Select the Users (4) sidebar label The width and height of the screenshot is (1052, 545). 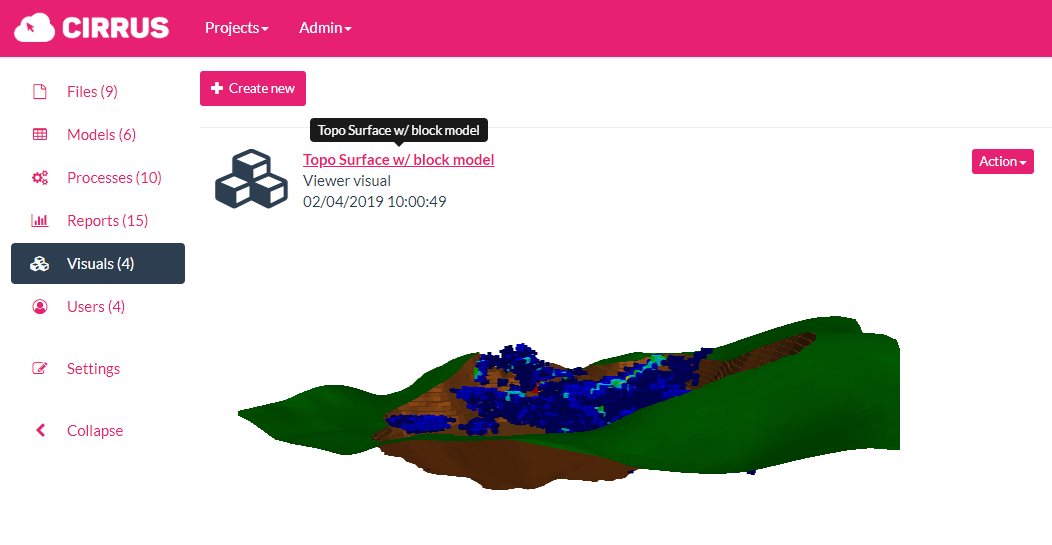point(96,307)
